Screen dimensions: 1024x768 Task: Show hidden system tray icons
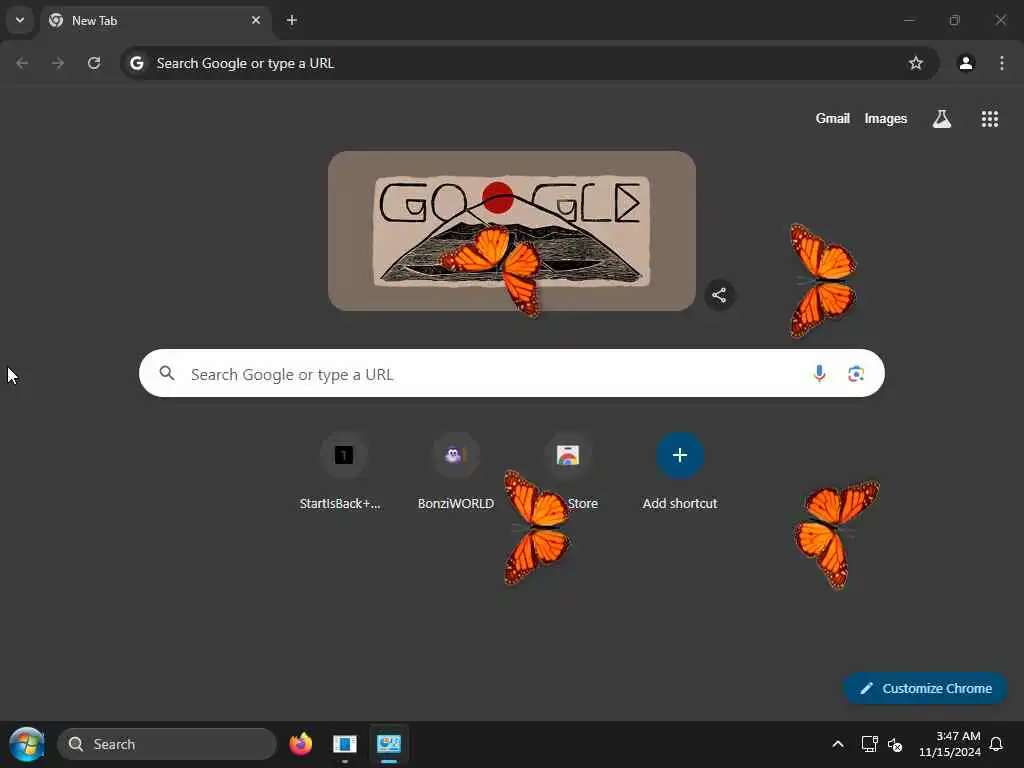click(x=838, y=744)
